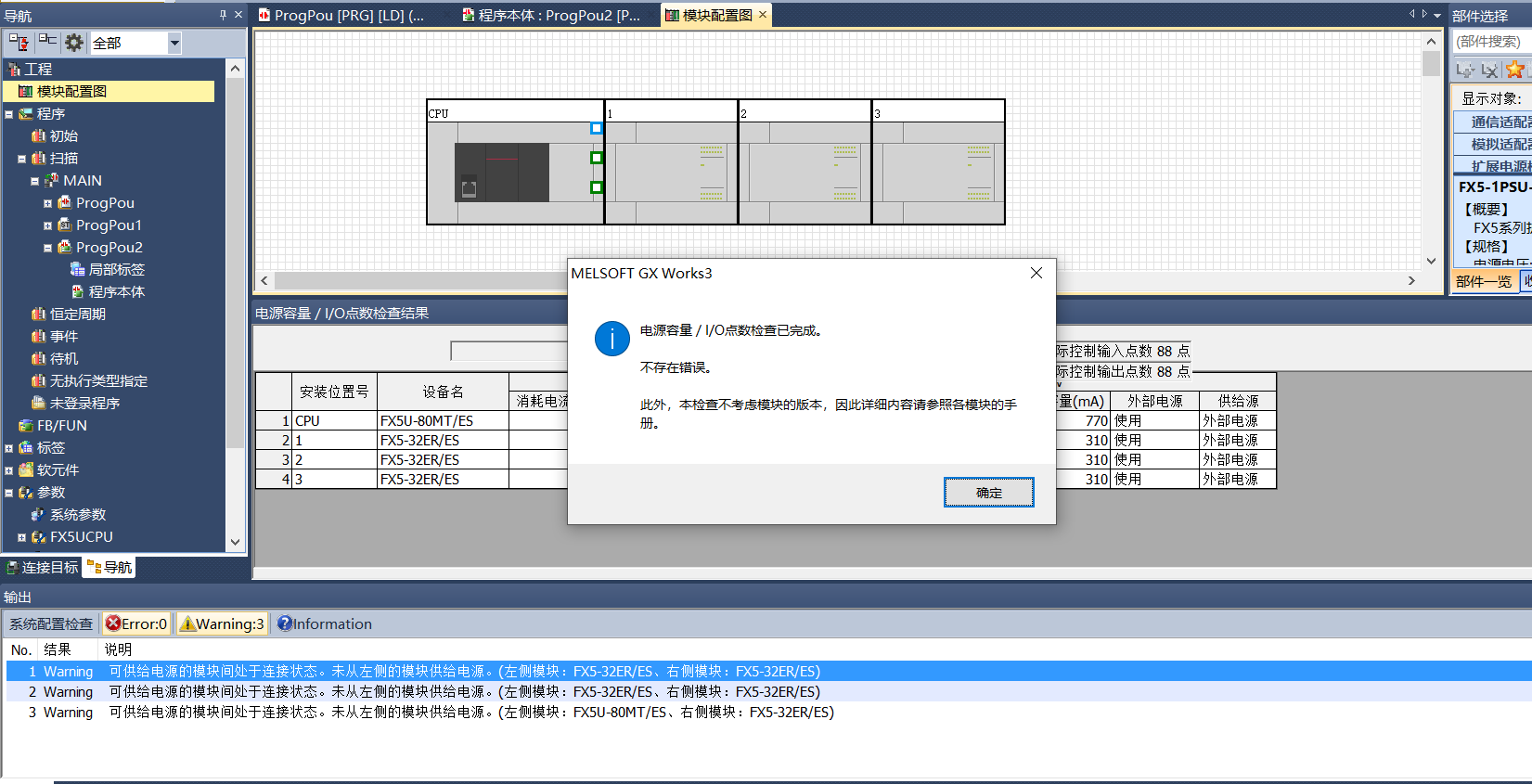Click the favorites star icon in parts selection
This screenshot has width=1532, height=784.
[x=1514, y=70]
